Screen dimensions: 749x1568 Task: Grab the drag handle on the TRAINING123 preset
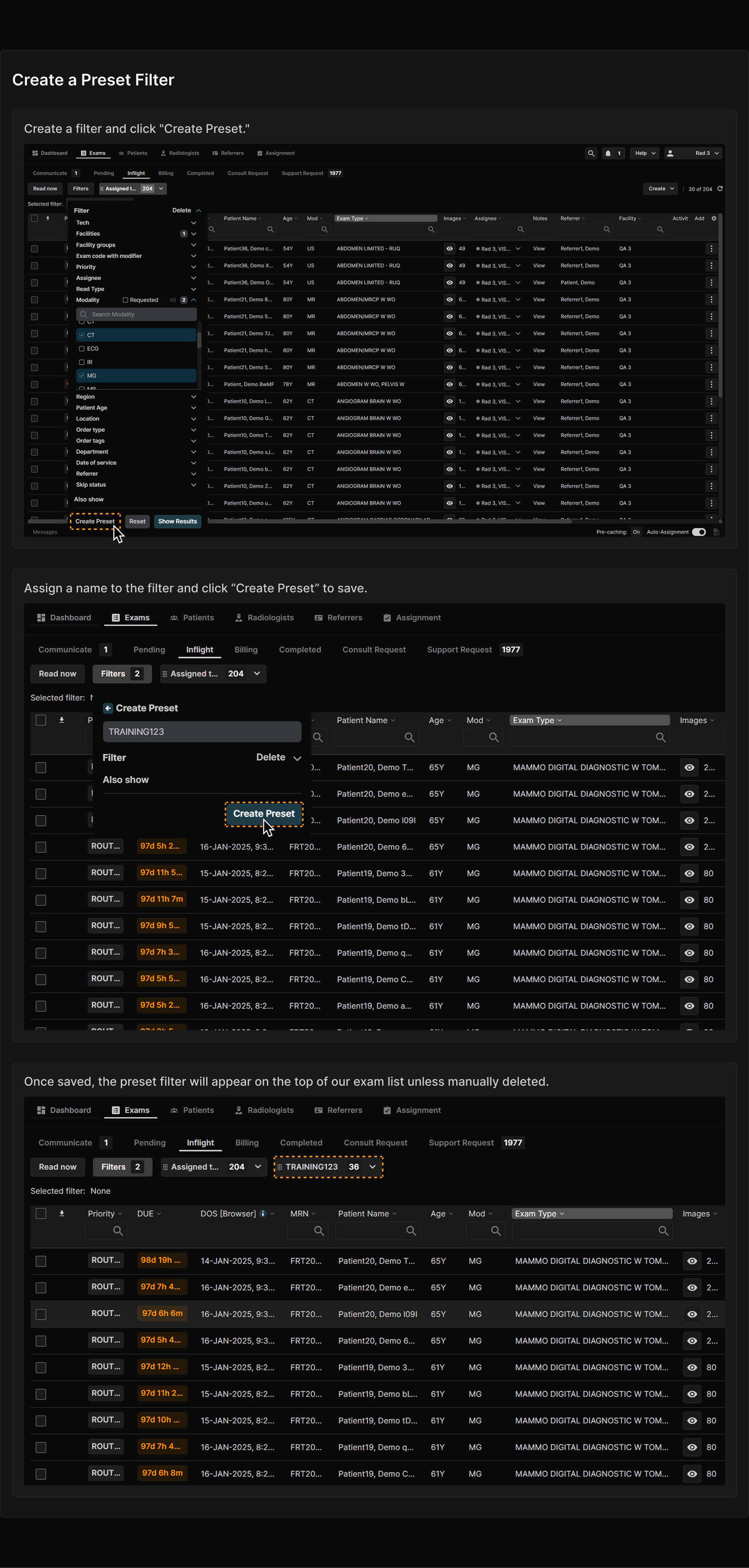coord(279,1167)
